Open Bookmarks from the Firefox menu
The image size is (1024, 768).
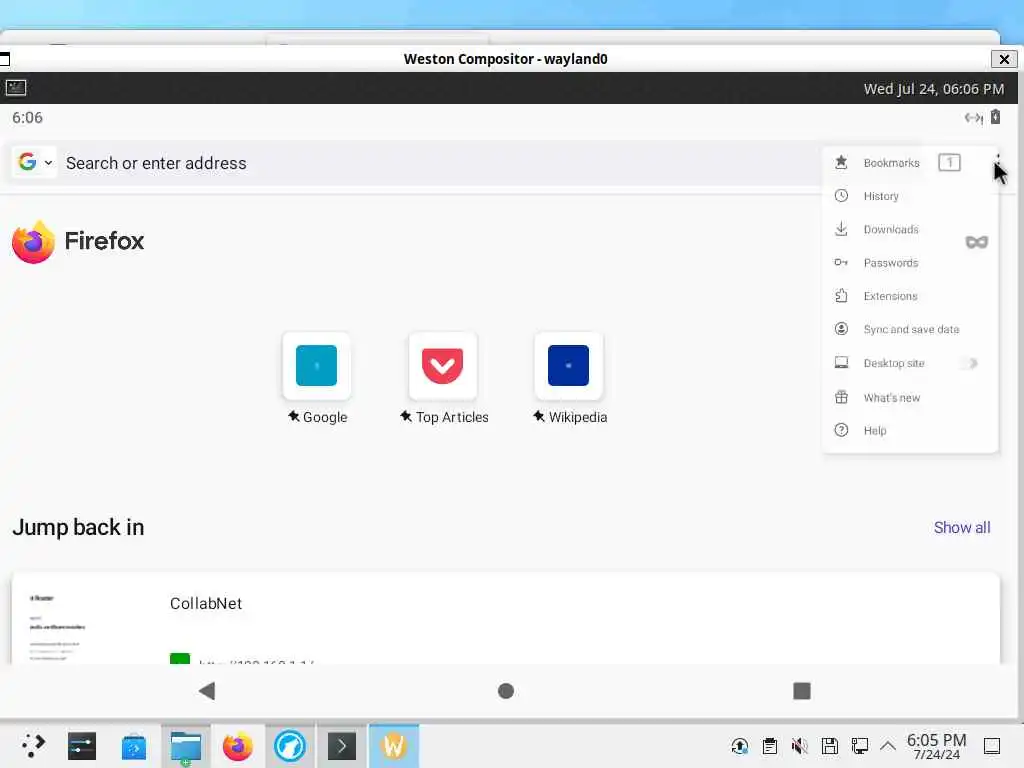point(891,163)
